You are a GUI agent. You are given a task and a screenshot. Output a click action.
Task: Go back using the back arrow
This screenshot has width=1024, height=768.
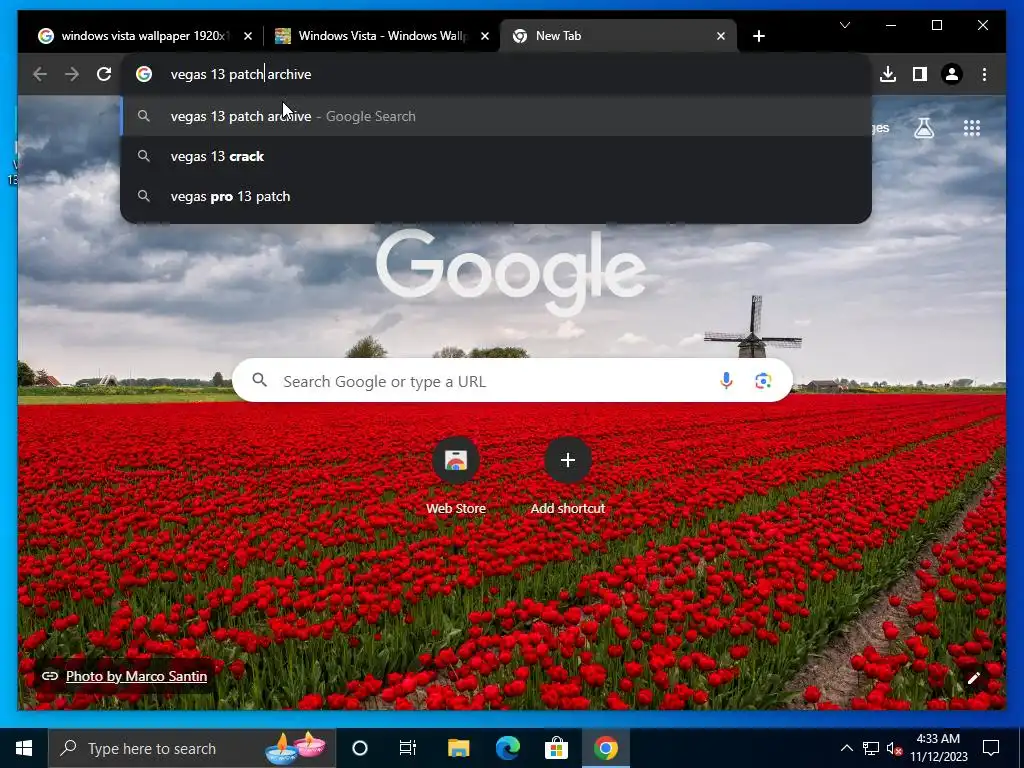pyautogui.click(x=40, y=74)
